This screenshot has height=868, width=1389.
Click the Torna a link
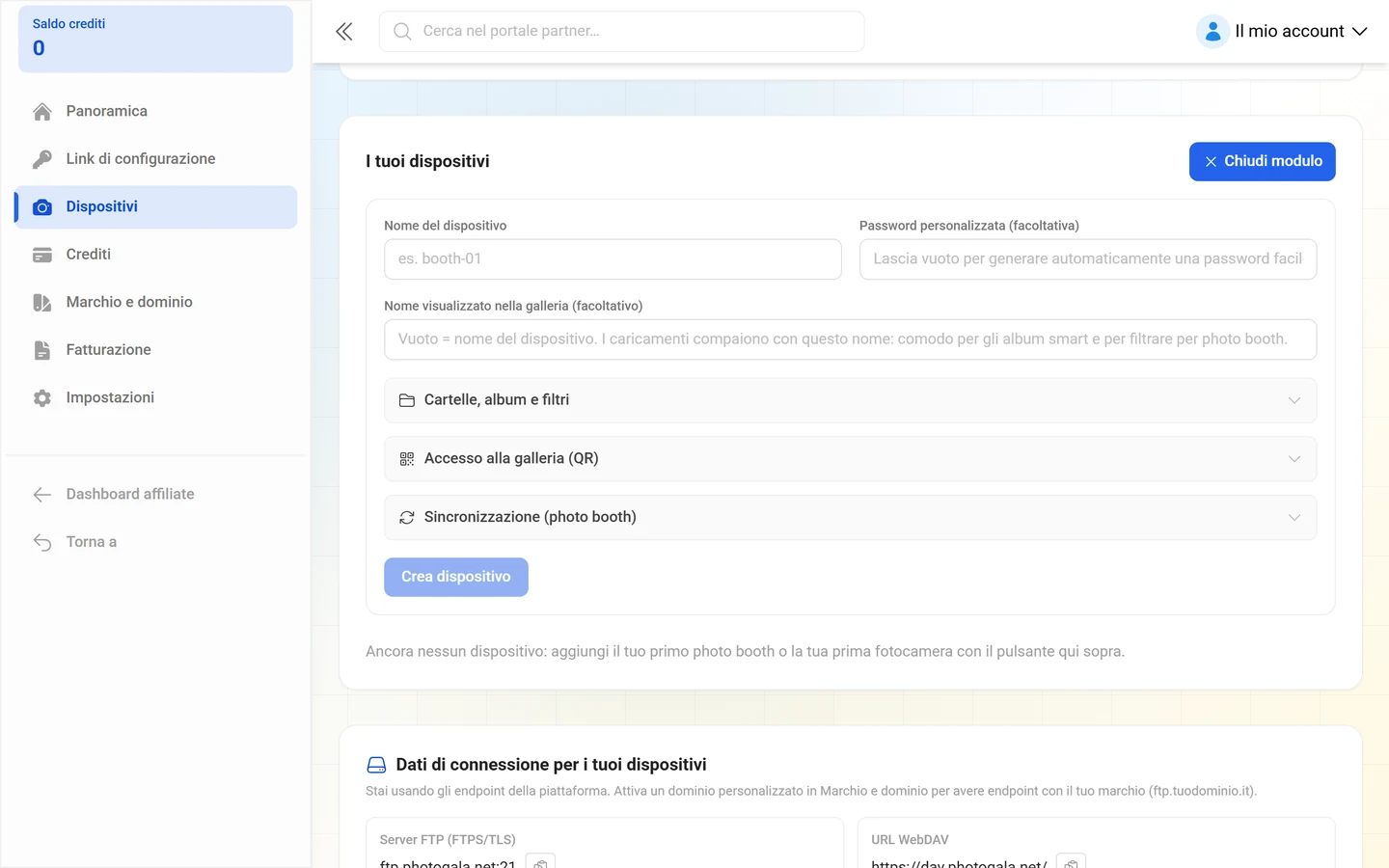[x=155, y=542]
